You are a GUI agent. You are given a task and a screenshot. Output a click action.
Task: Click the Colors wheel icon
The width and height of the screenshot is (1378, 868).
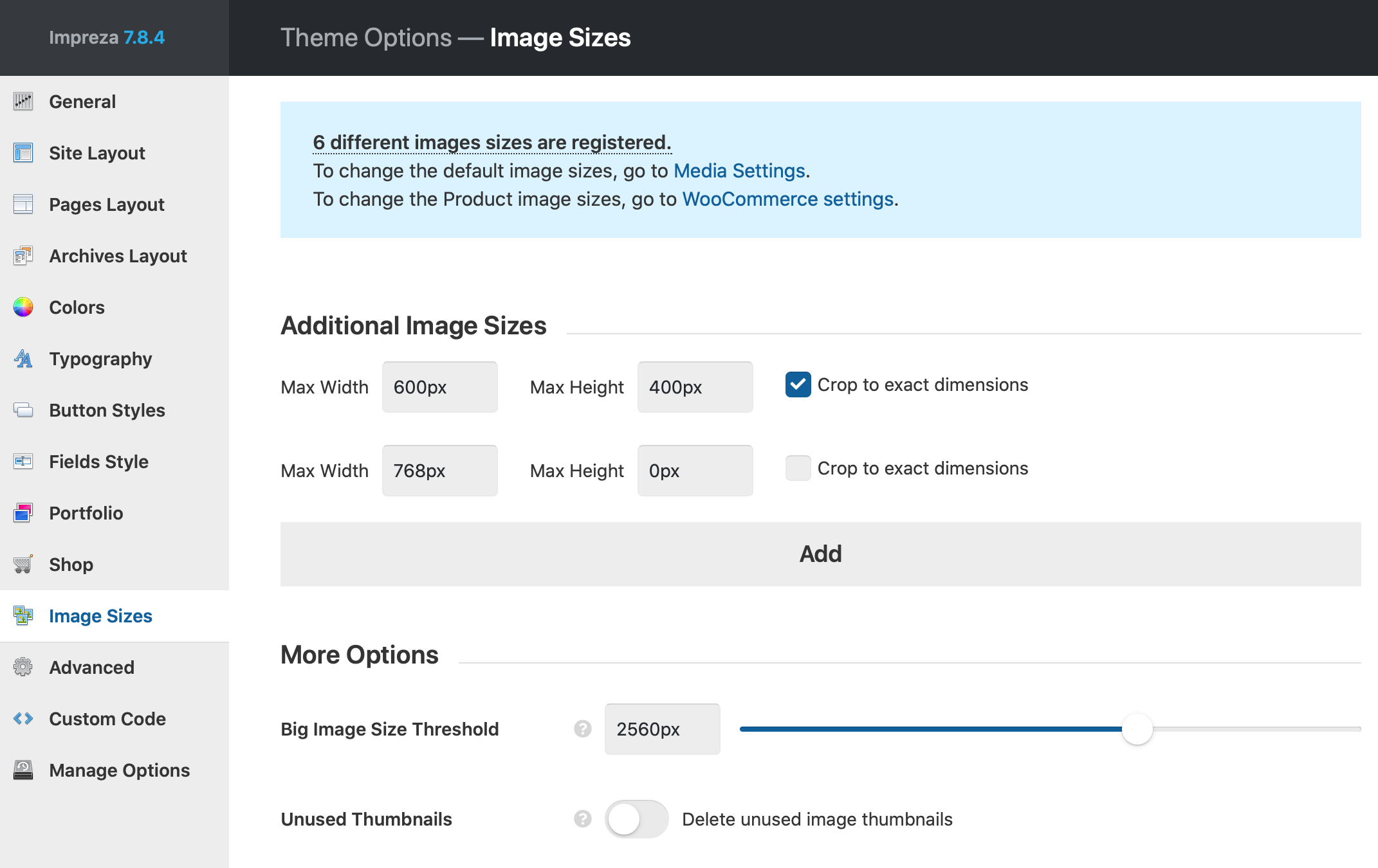click(x=23, y=307)
